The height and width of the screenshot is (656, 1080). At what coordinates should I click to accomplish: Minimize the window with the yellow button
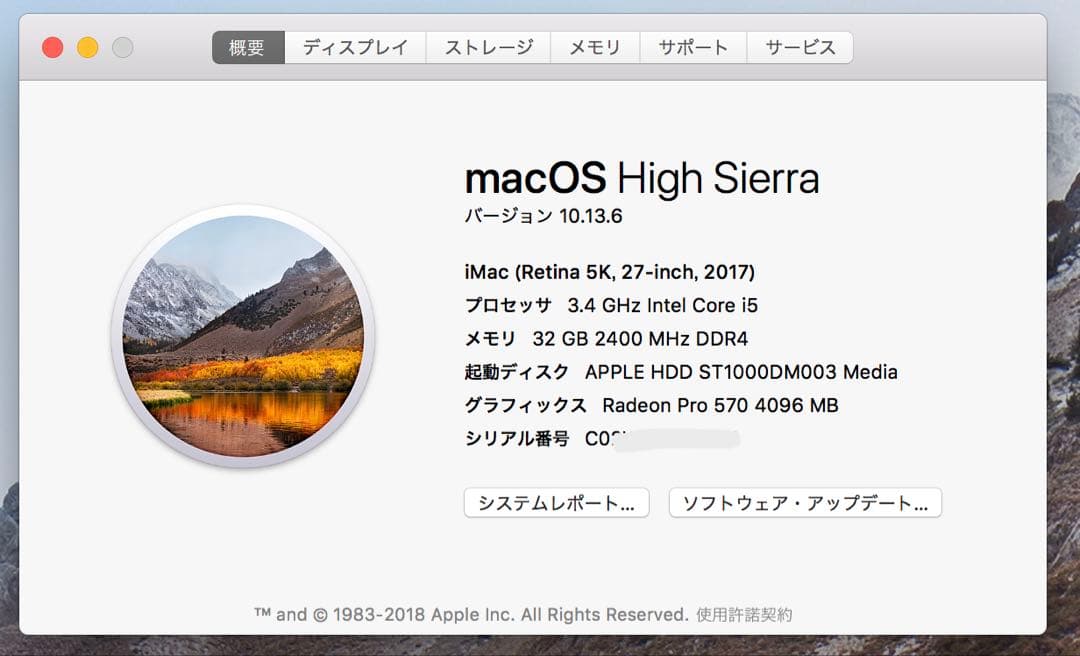click(87, 46)
